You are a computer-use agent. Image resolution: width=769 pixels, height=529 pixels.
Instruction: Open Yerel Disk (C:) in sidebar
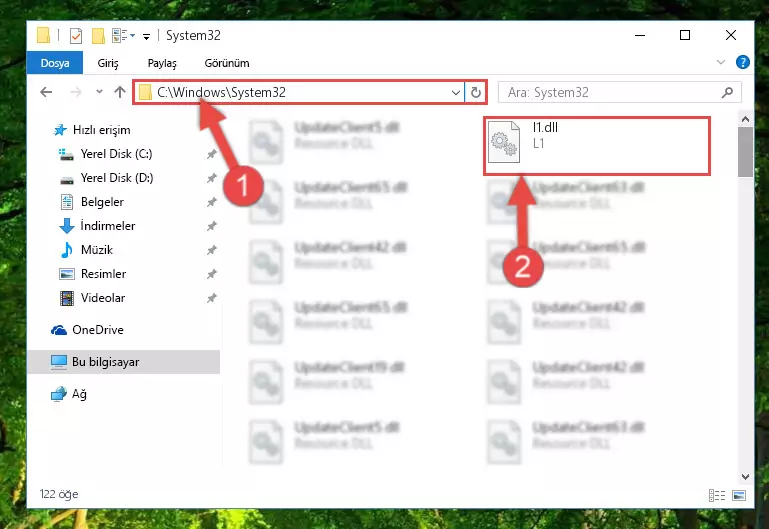(116, 154)
